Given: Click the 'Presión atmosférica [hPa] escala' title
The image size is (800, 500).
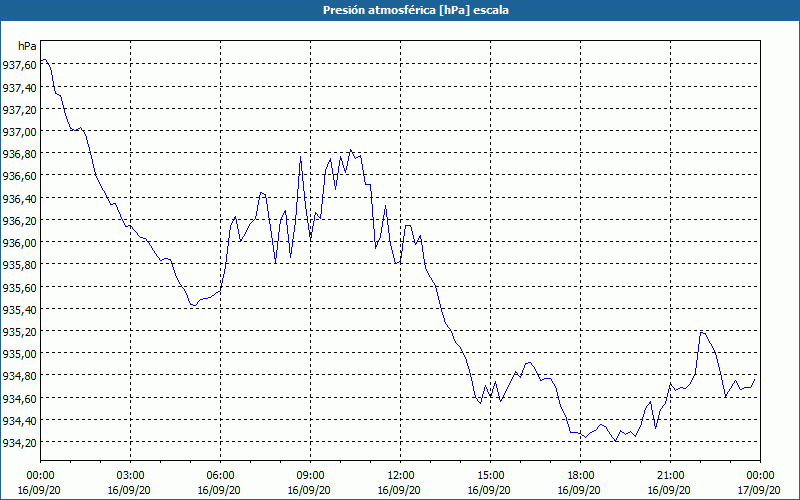Looking at the screenshot, I should (x=415, y=10).
